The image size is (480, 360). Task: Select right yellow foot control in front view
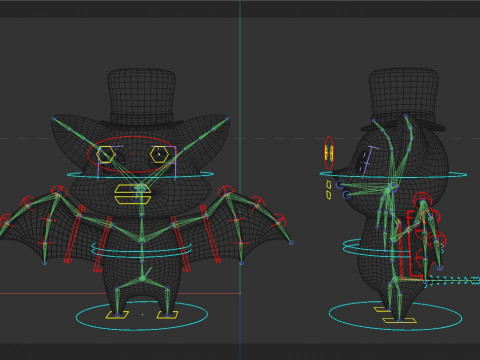point(167,315)
